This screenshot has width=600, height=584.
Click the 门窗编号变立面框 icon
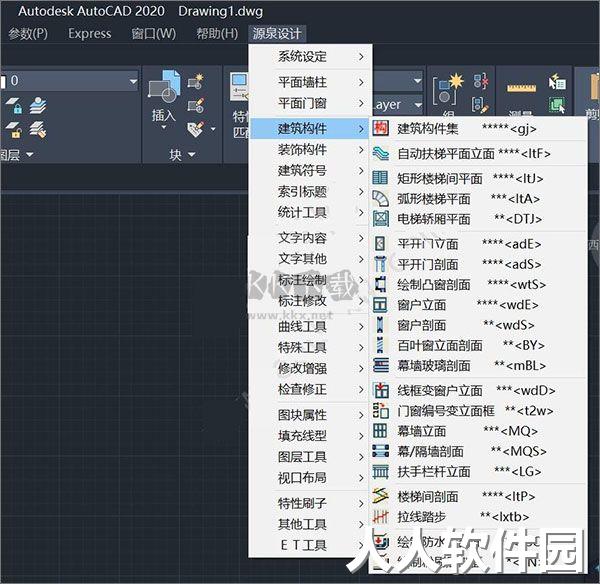[x=380, y=411]
